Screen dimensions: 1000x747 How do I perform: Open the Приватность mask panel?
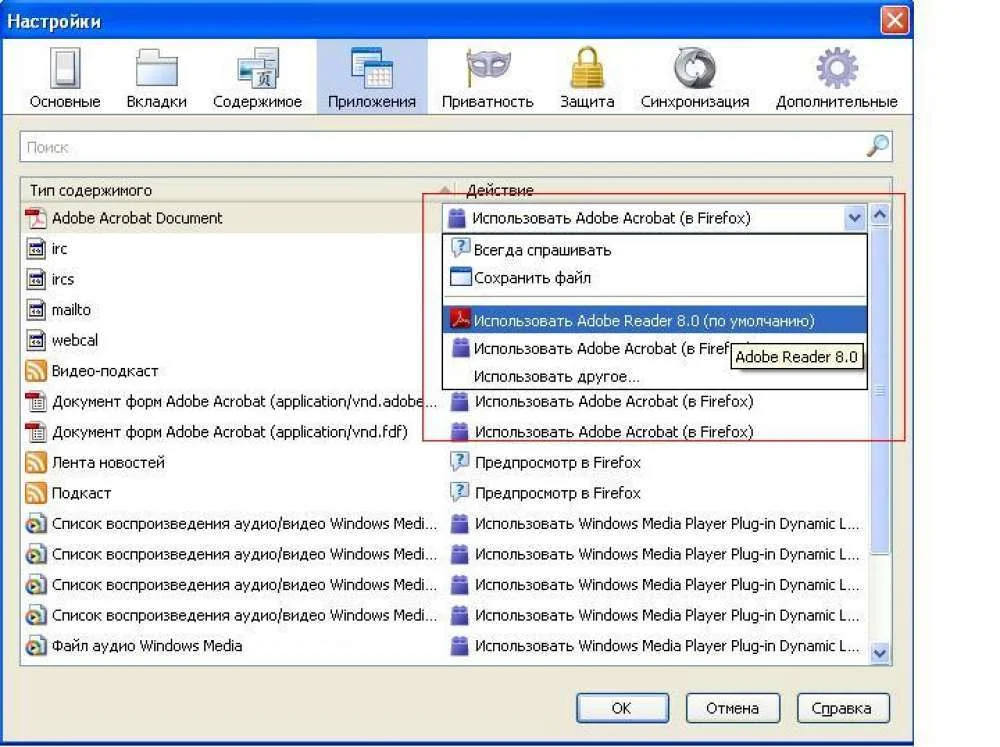pyautogui.click(x=488, y=78)
